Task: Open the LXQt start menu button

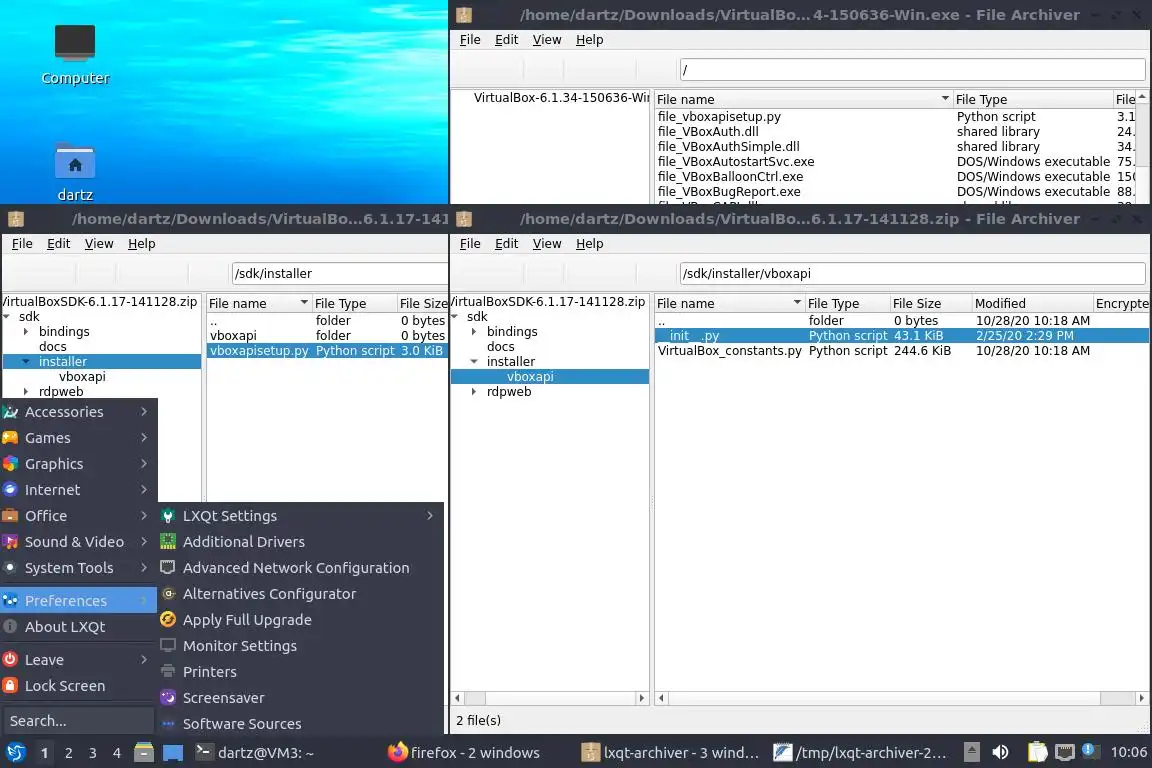Action: pyautogui.click(x=15, y=753)
